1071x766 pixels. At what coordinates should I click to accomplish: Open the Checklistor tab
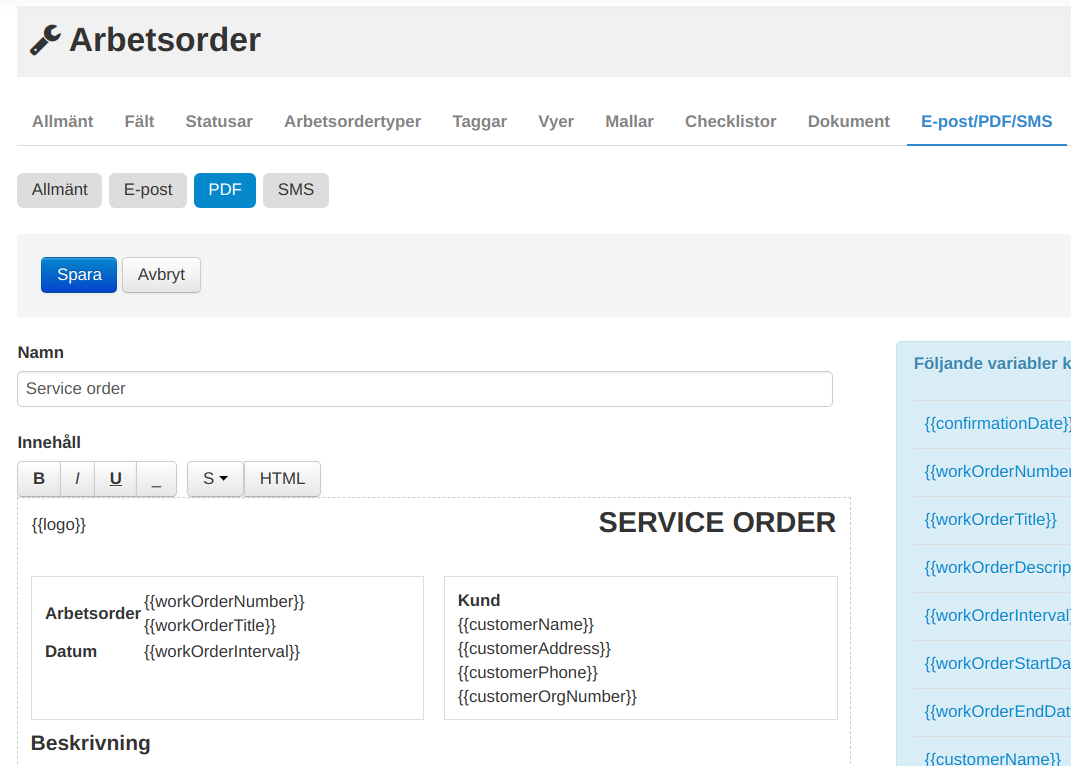[x=730, y=122]
